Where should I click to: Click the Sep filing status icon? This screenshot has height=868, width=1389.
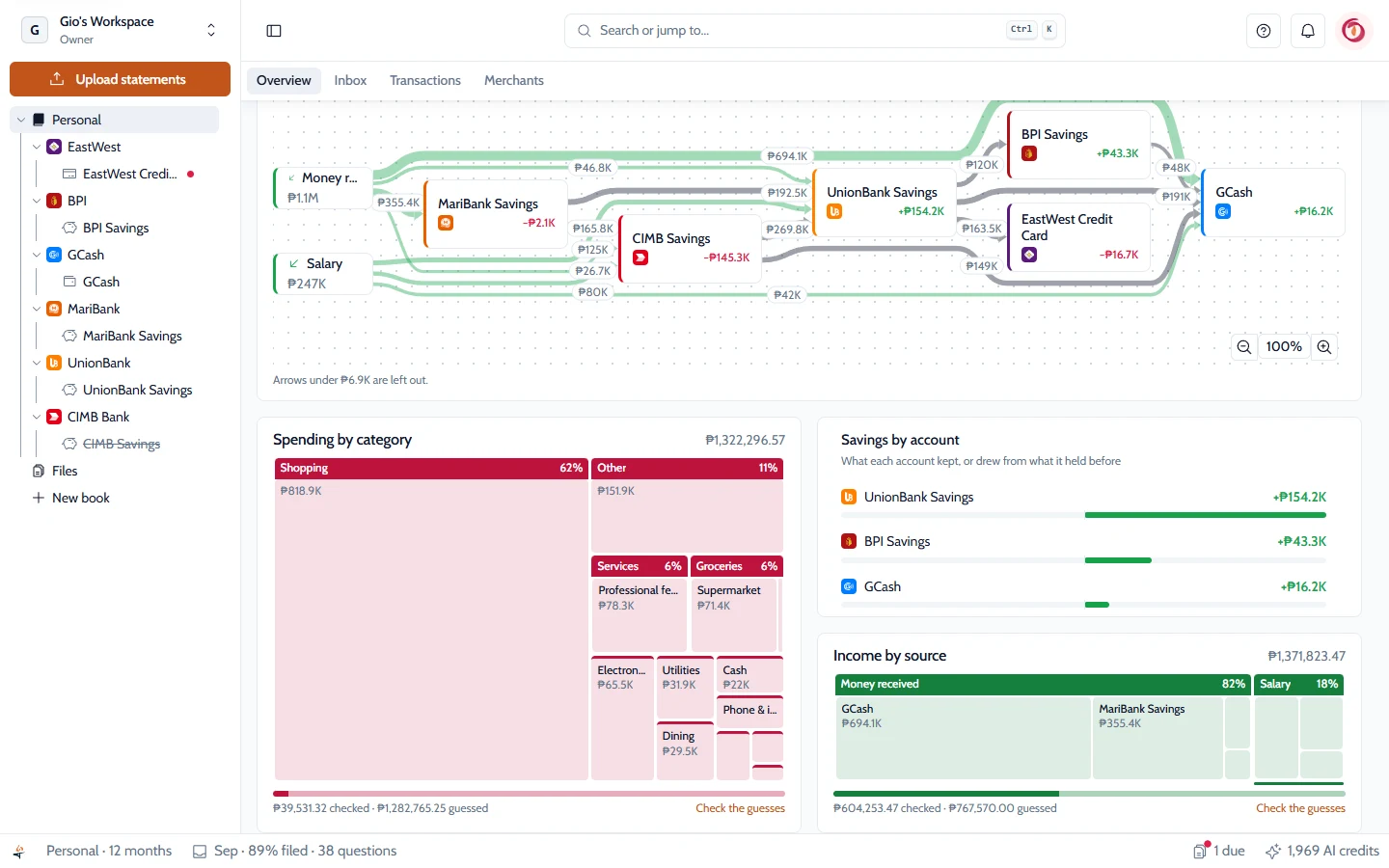coord(200,852)
